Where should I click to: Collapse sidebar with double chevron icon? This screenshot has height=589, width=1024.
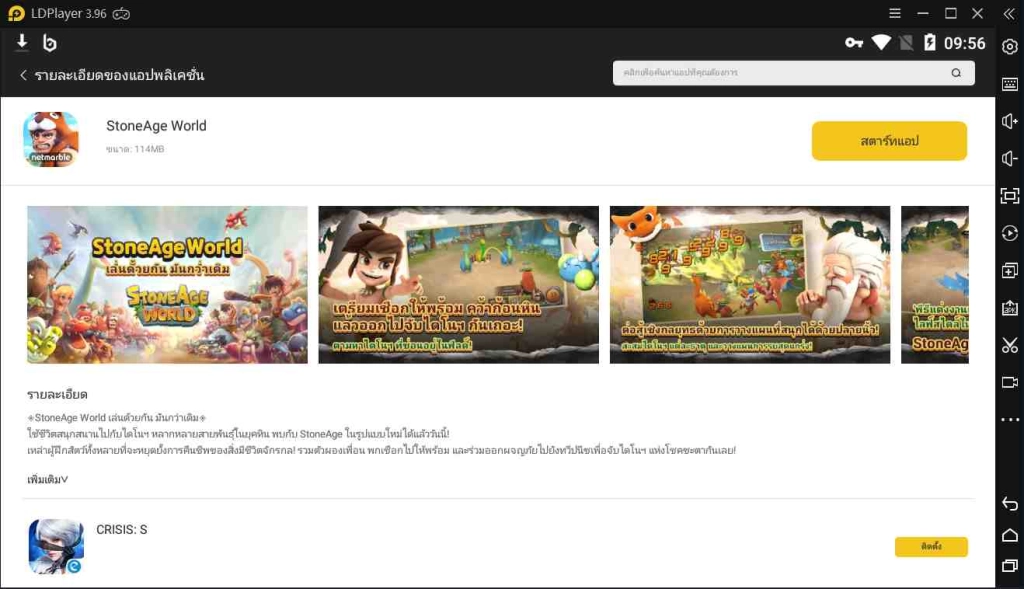coord(1009,14)
